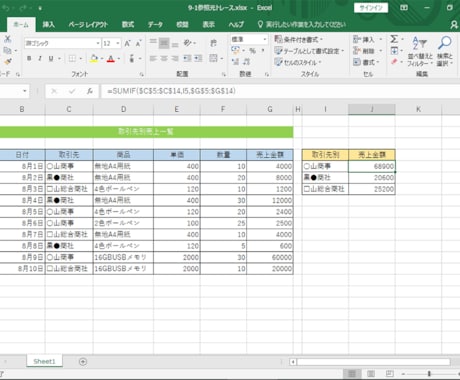Toggle Italic formatting

[40, 59]
